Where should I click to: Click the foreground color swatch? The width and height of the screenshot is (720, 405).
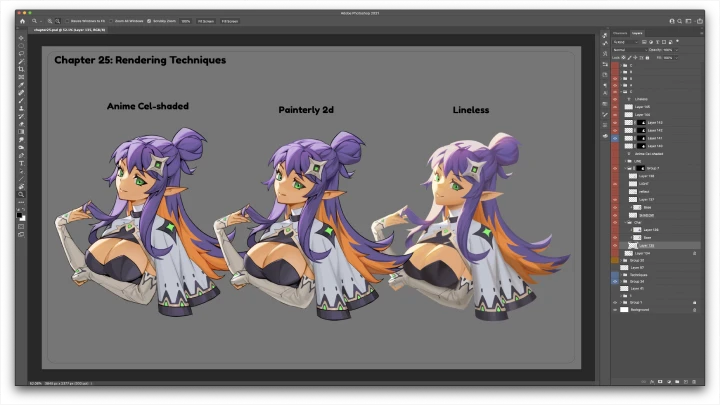click(19, 214)
